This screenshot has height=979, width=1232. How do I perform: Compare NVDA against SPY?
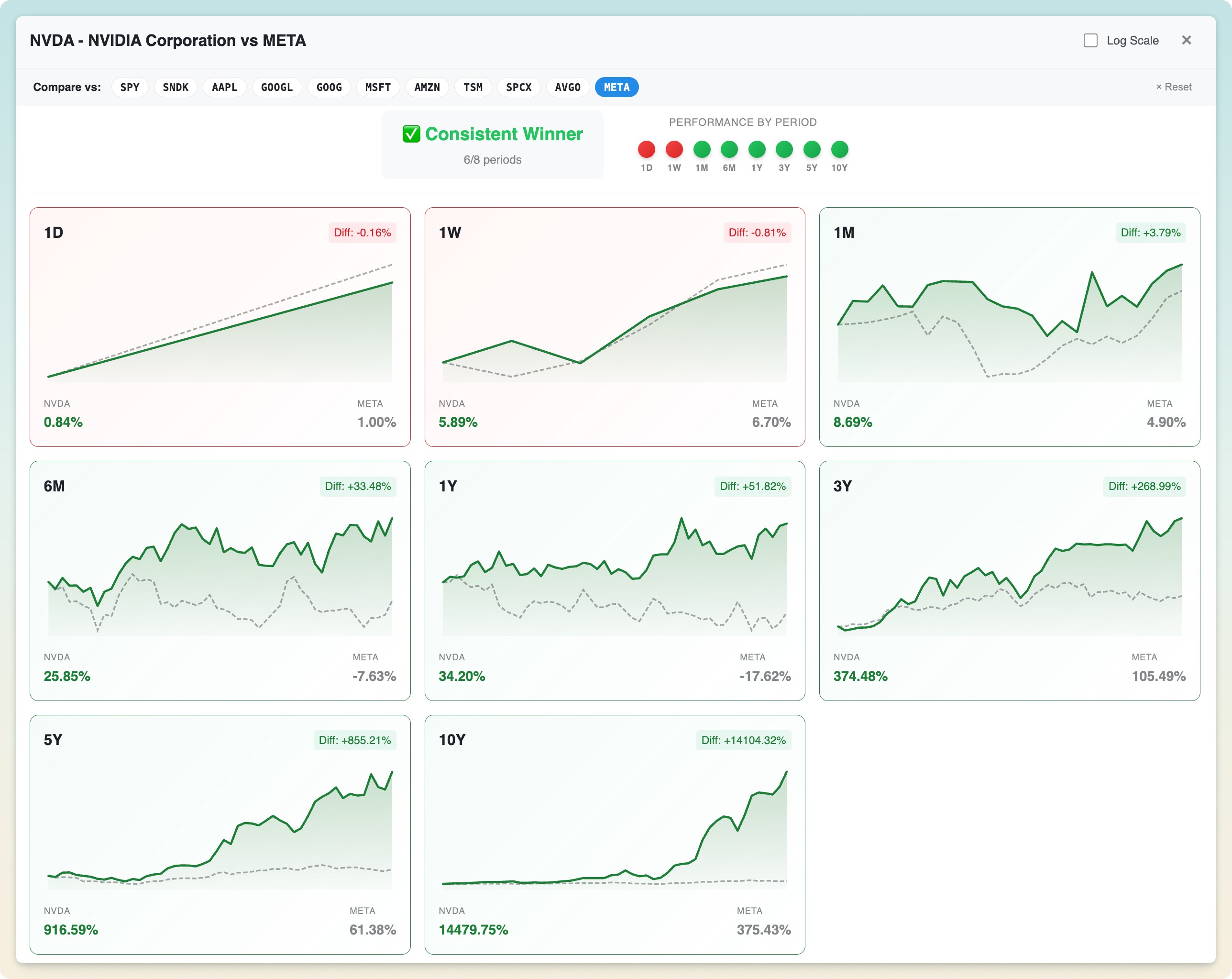(130, 88)
